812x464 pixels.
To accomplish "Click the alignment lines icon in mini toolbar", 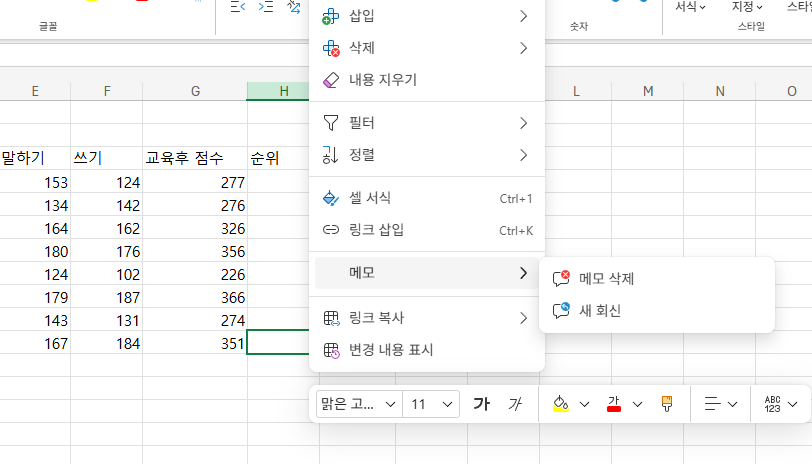I will [713, 404].
